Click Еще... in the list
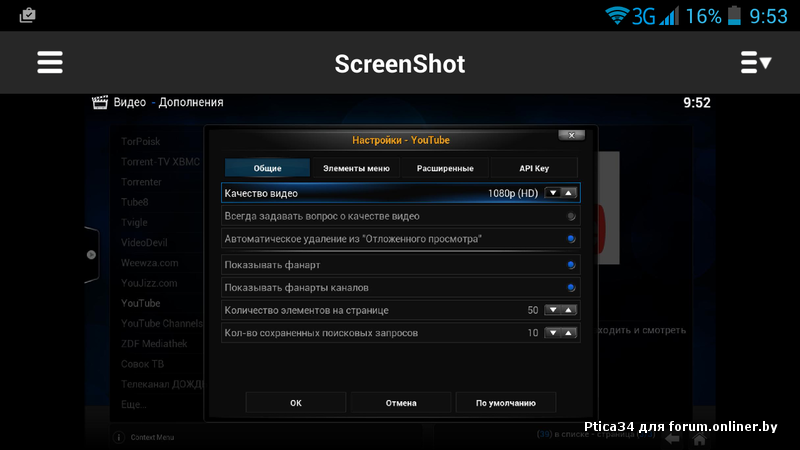The image size is (800, 450). point(134,405)
